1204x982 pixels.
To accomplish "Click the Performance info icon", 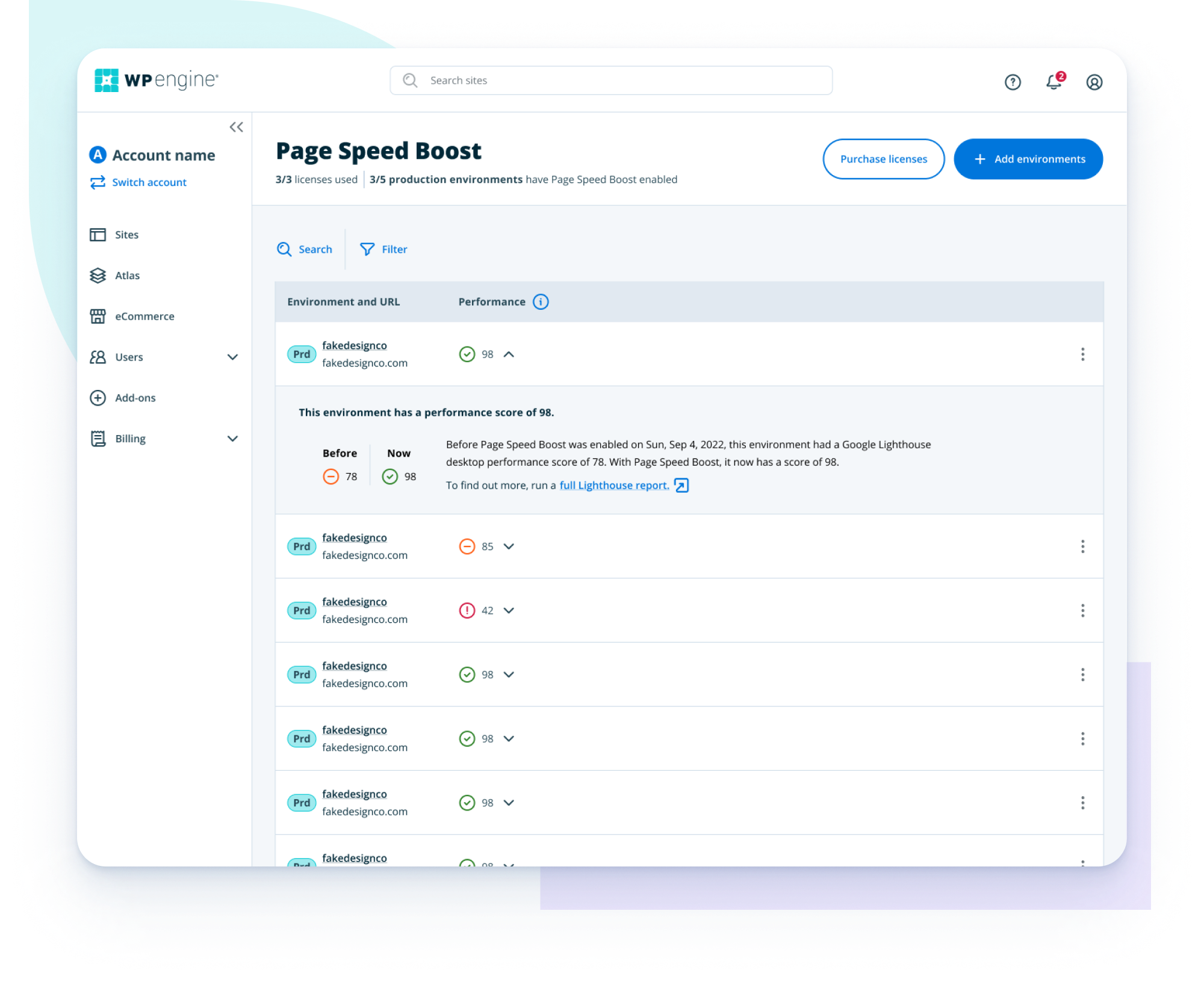I will click(x=541, y=302).
